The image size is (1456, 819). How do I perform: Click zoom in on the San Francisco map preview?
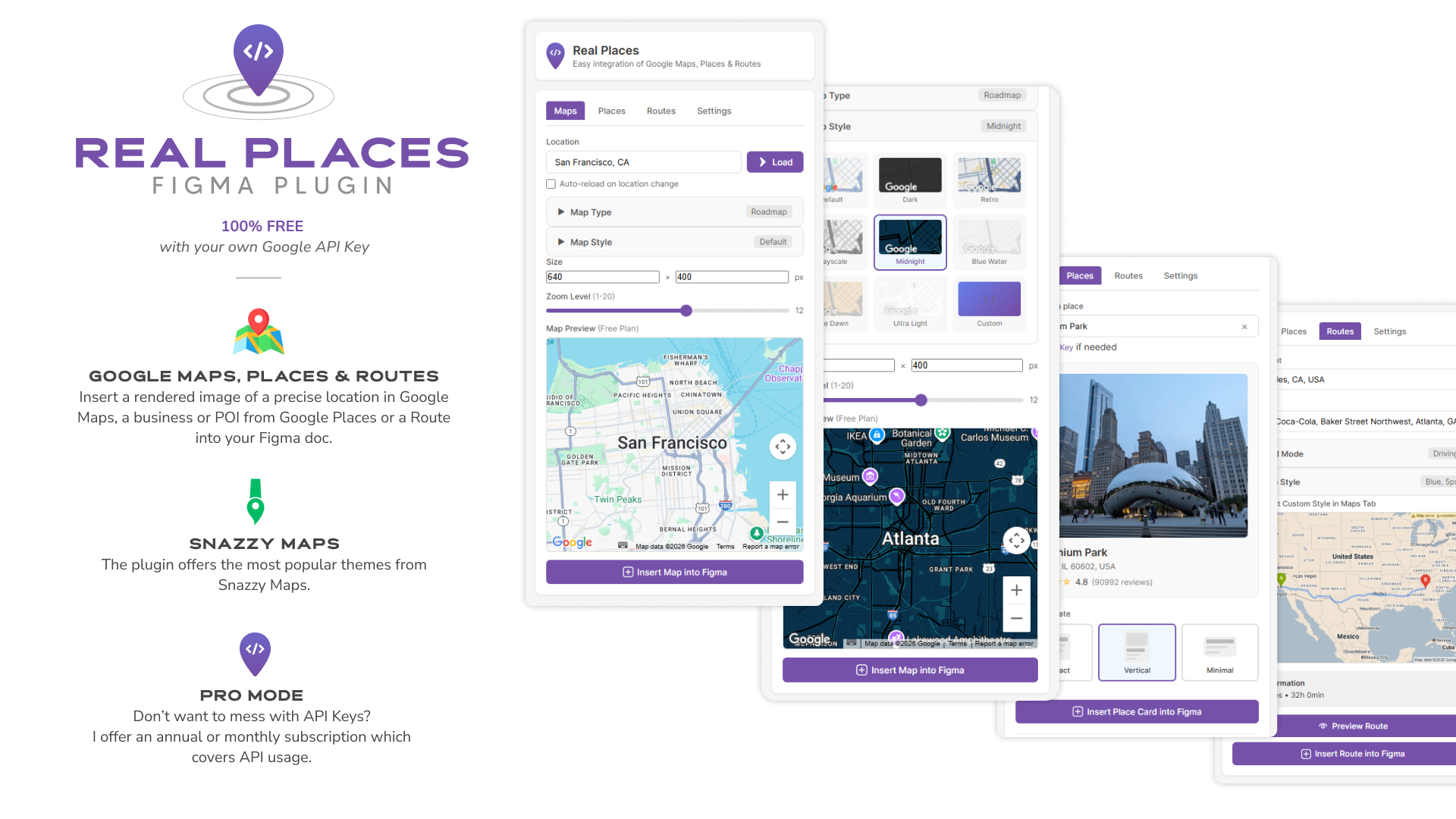coord(783,494)
